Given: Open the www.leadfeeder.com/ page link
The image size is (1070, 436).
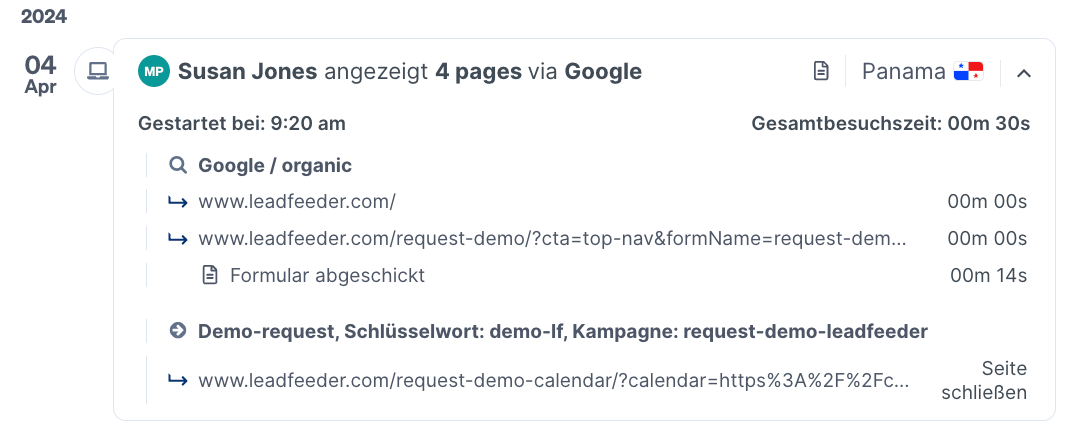Looking at the screenshot, I should (x=297, y=202).
